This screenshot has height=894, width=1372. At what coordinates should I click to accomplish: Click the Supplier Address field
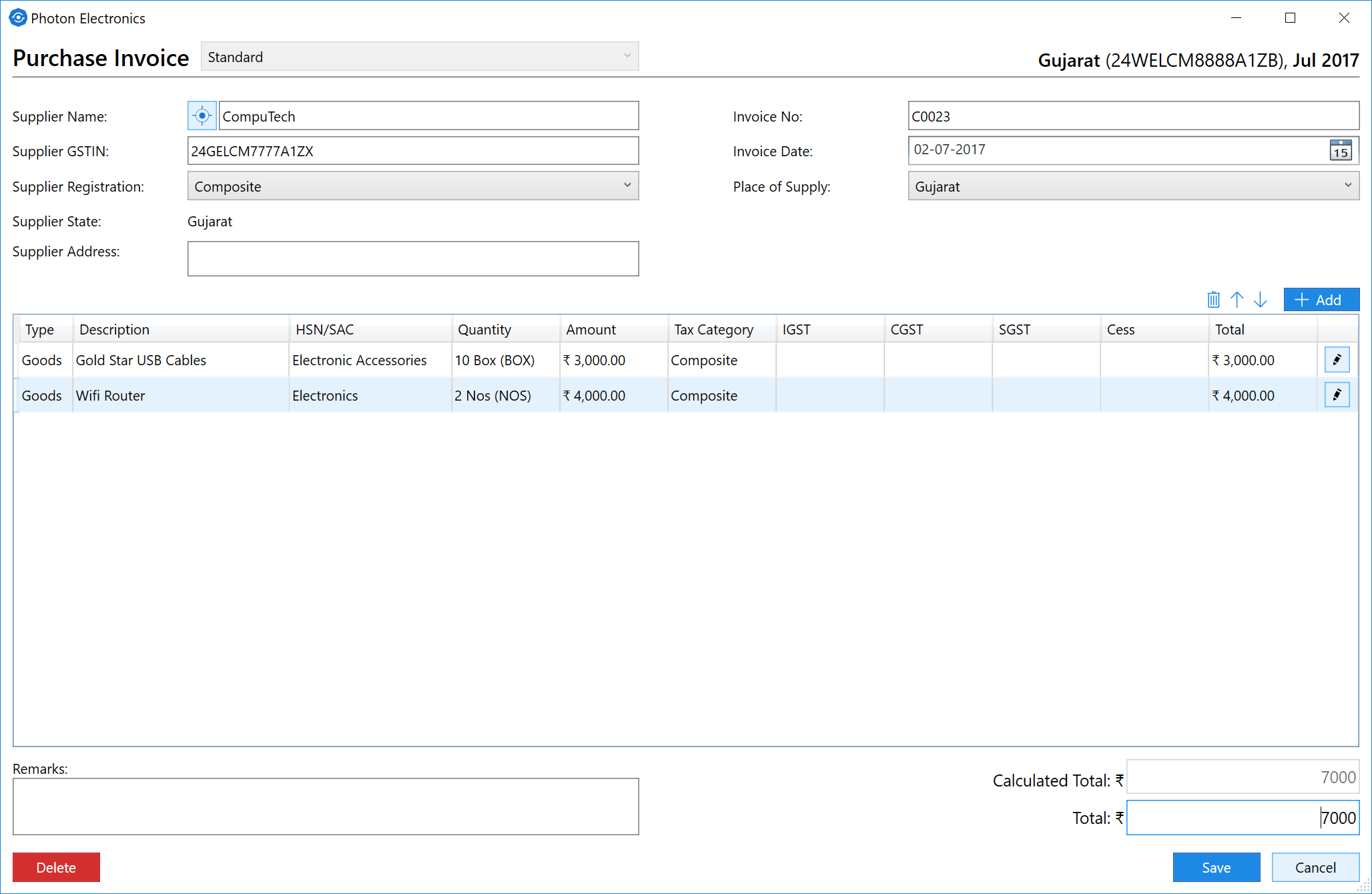click(412, 258)
